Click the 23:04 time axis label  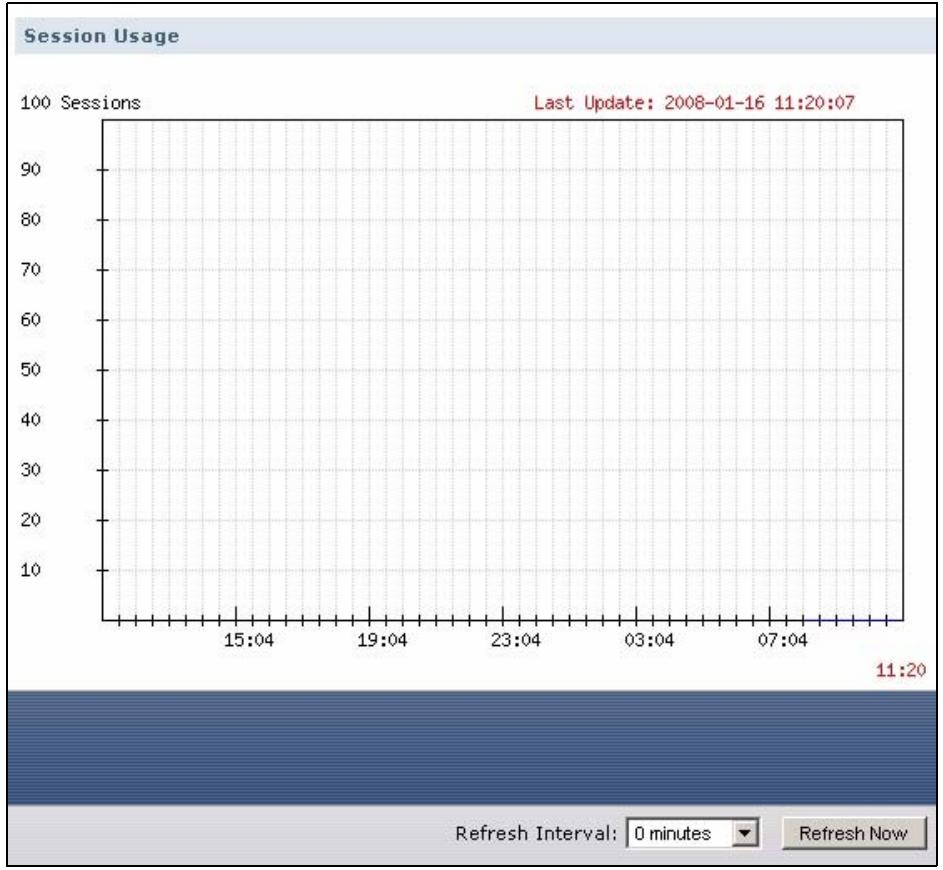click(x=516, y=640)
